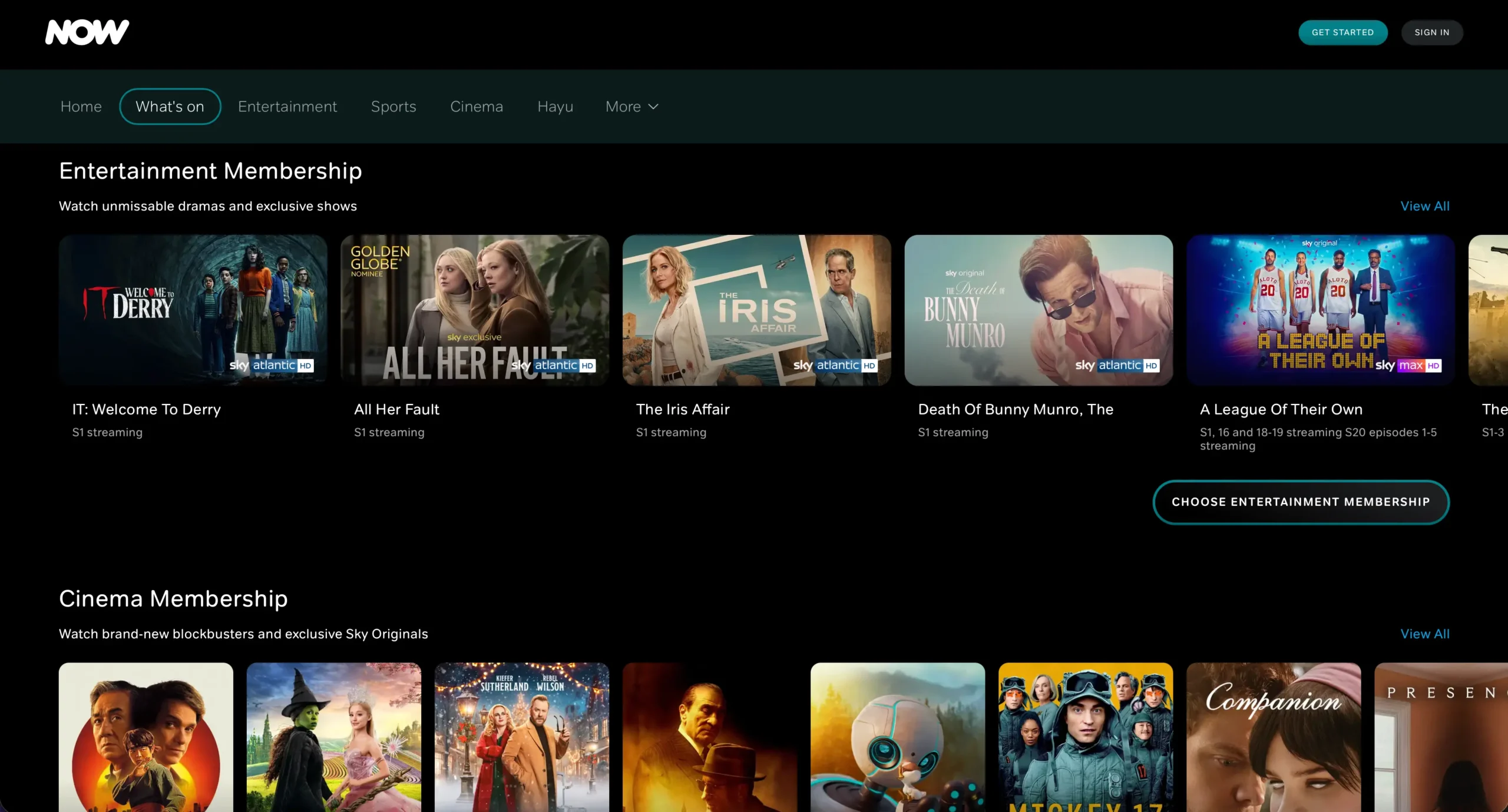This screenshot has width=1508, height=812.
Task: Open the Cinema navigation item
Action: 477,107
